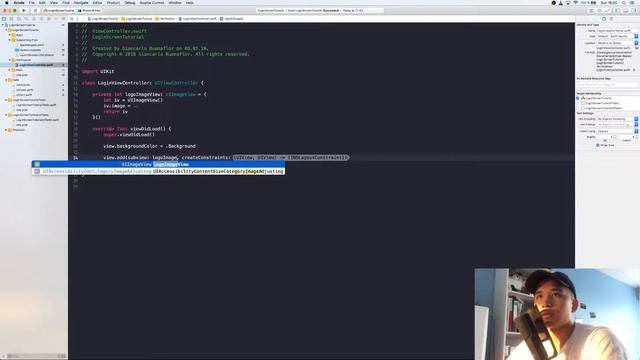Open the File menu
The image size is (640, 360).
31,2
